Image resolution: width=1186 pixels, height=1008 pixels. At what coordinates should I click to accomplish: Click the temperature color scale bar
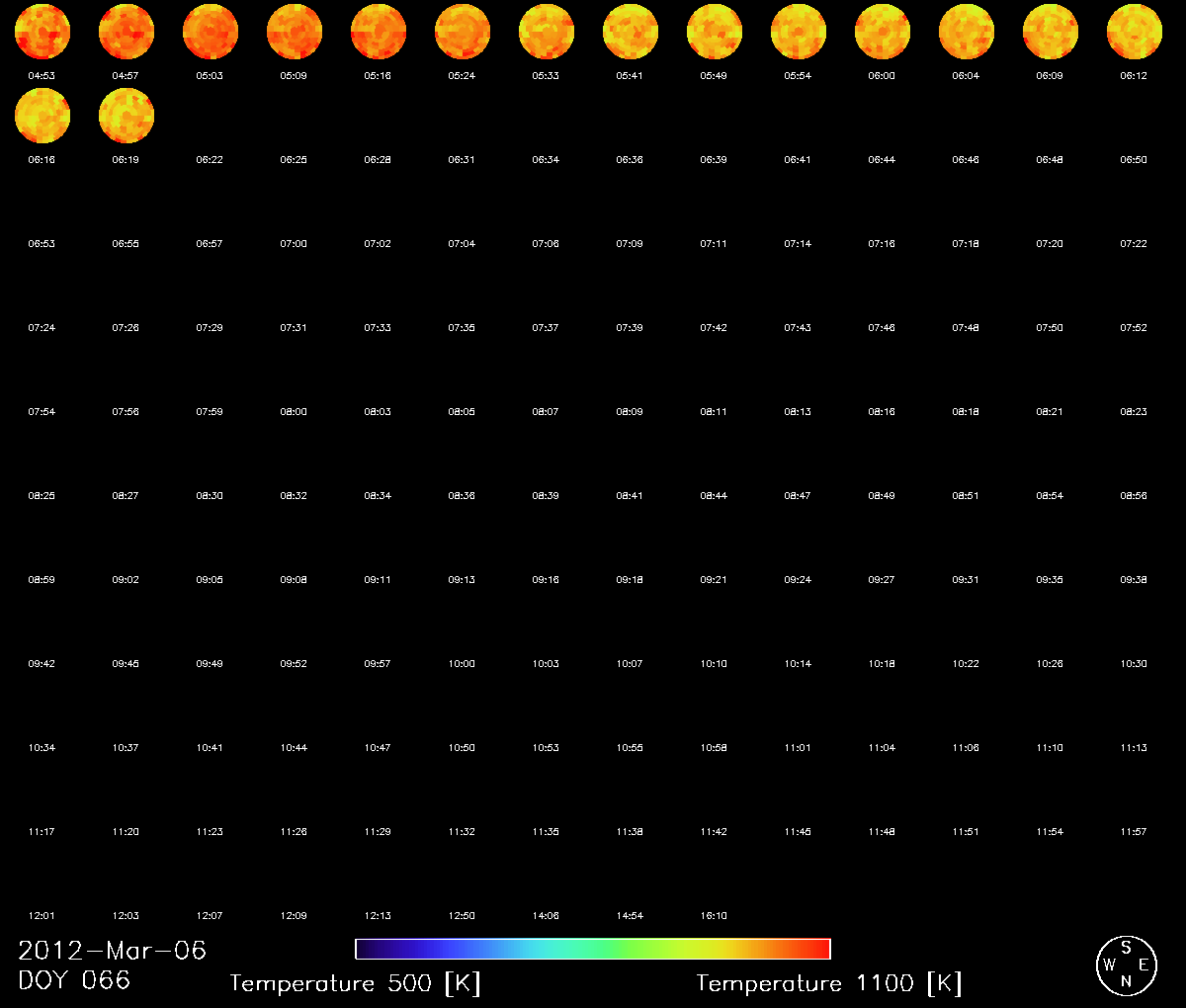(593, 949)
